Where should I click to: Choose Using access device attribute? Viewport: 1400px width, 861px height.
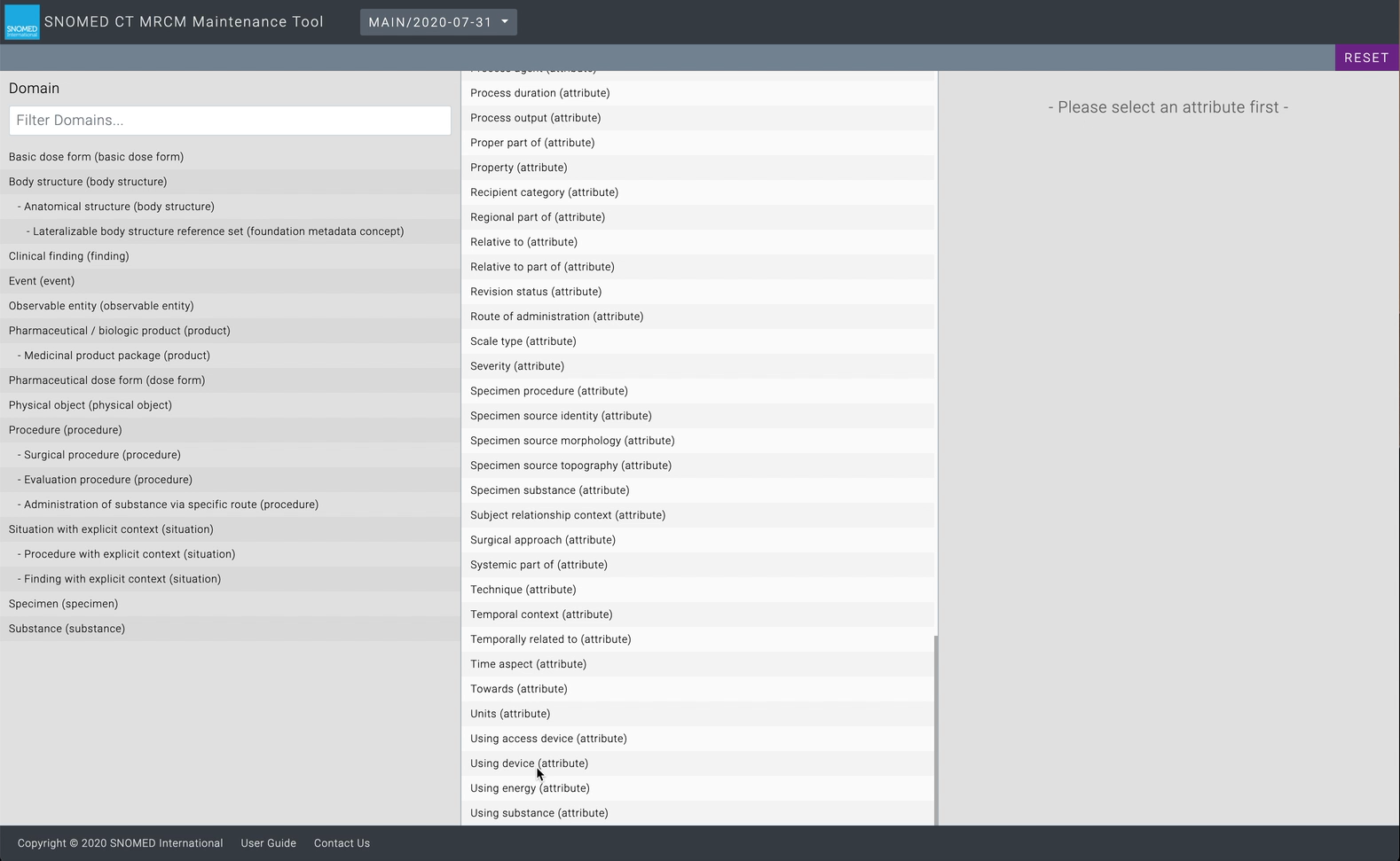697,739
